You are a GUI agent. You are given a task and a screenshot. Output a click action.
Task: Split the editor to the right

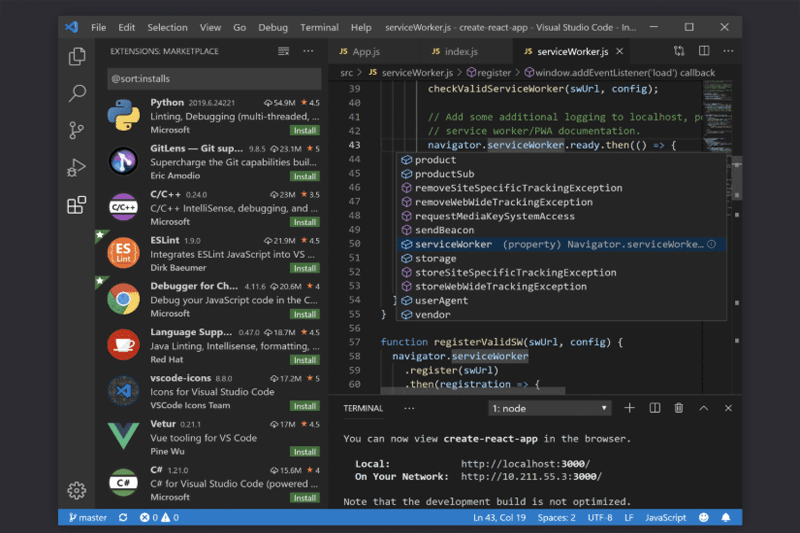tap(704, 51)
